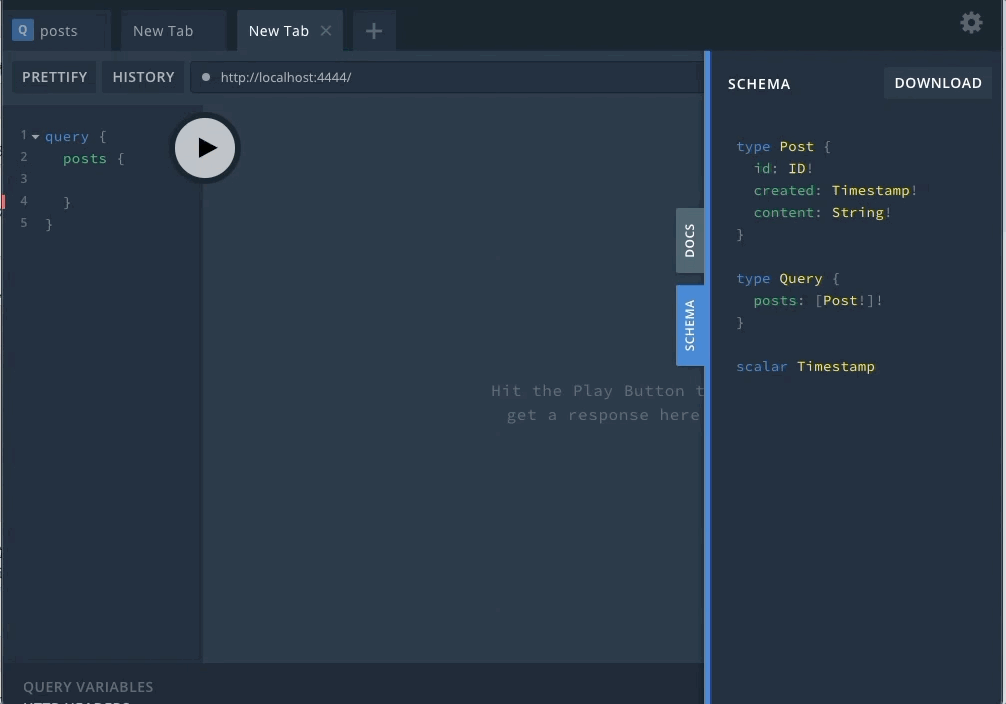Viewport: 1006px width, 704px height.
Task: Prettify the query
Action: (x=55, y=77)
